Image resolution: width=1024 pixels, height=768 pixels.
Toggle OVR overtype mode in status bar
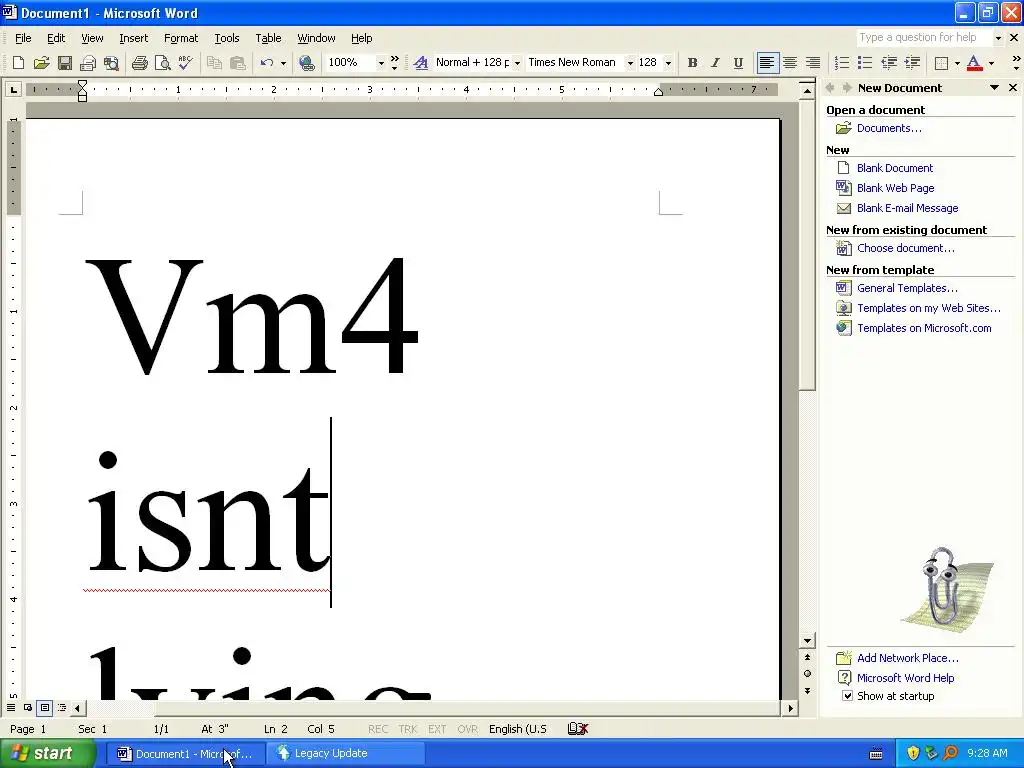tap(468, 729)
